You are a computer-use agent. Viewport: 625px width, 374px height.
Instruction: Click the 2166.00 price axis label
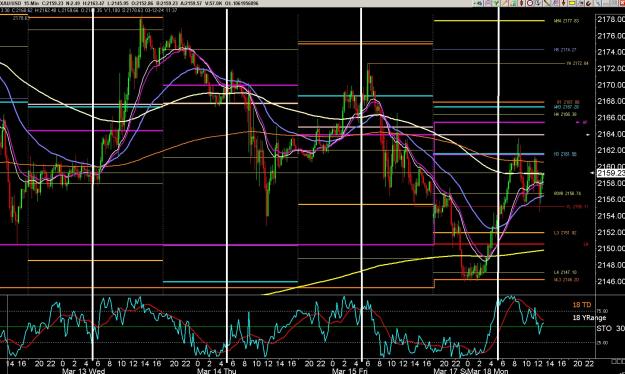coord(610,117)
